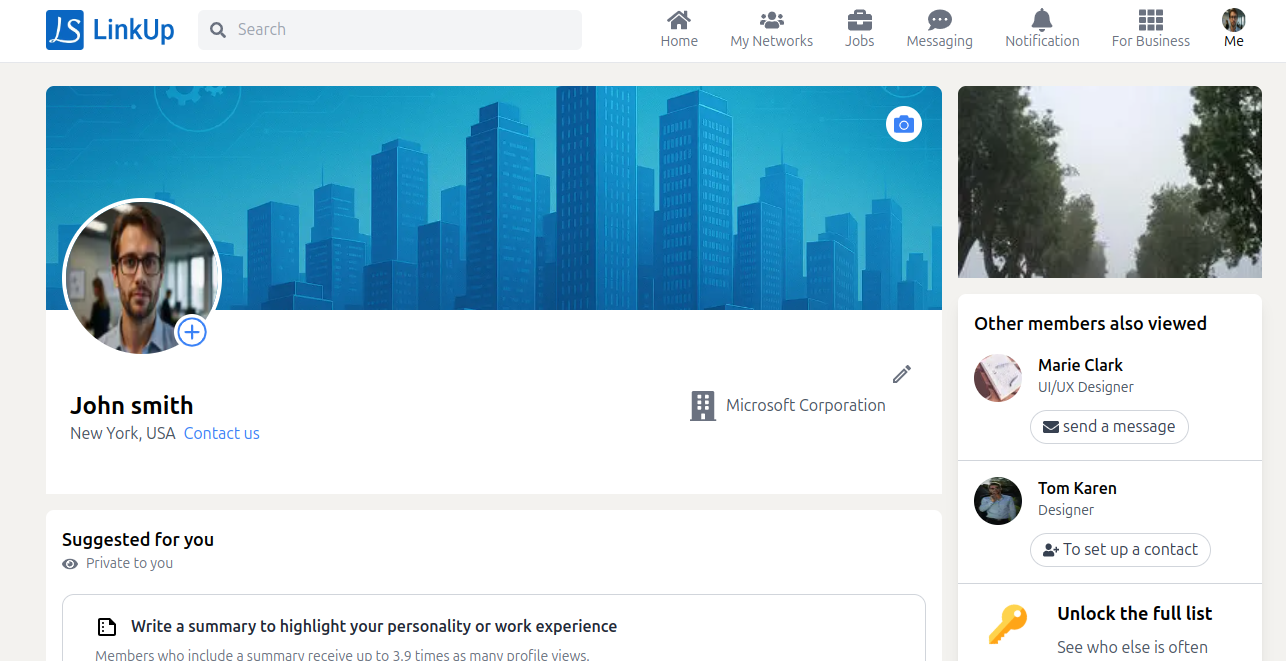
Task: Click To set up a contact for Tom Karen
Action: click(x=1120, y=549)
